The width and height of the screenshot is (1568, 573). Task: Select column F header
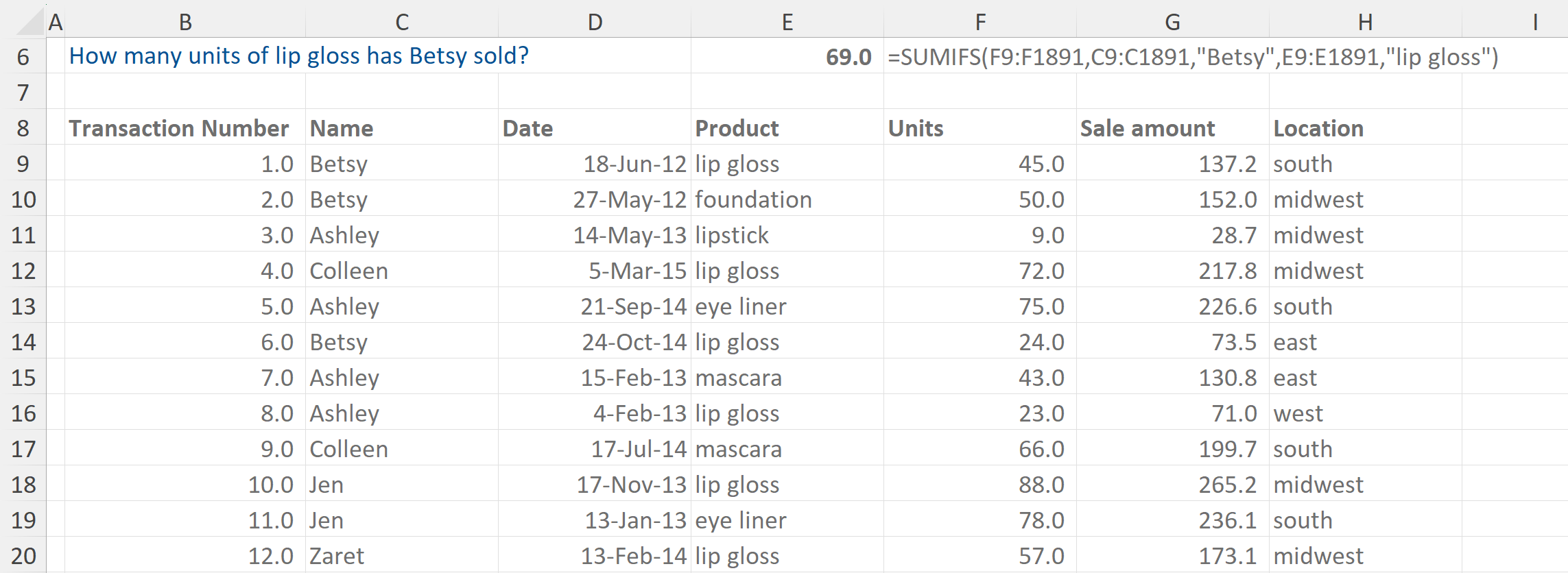coord(980,22)
